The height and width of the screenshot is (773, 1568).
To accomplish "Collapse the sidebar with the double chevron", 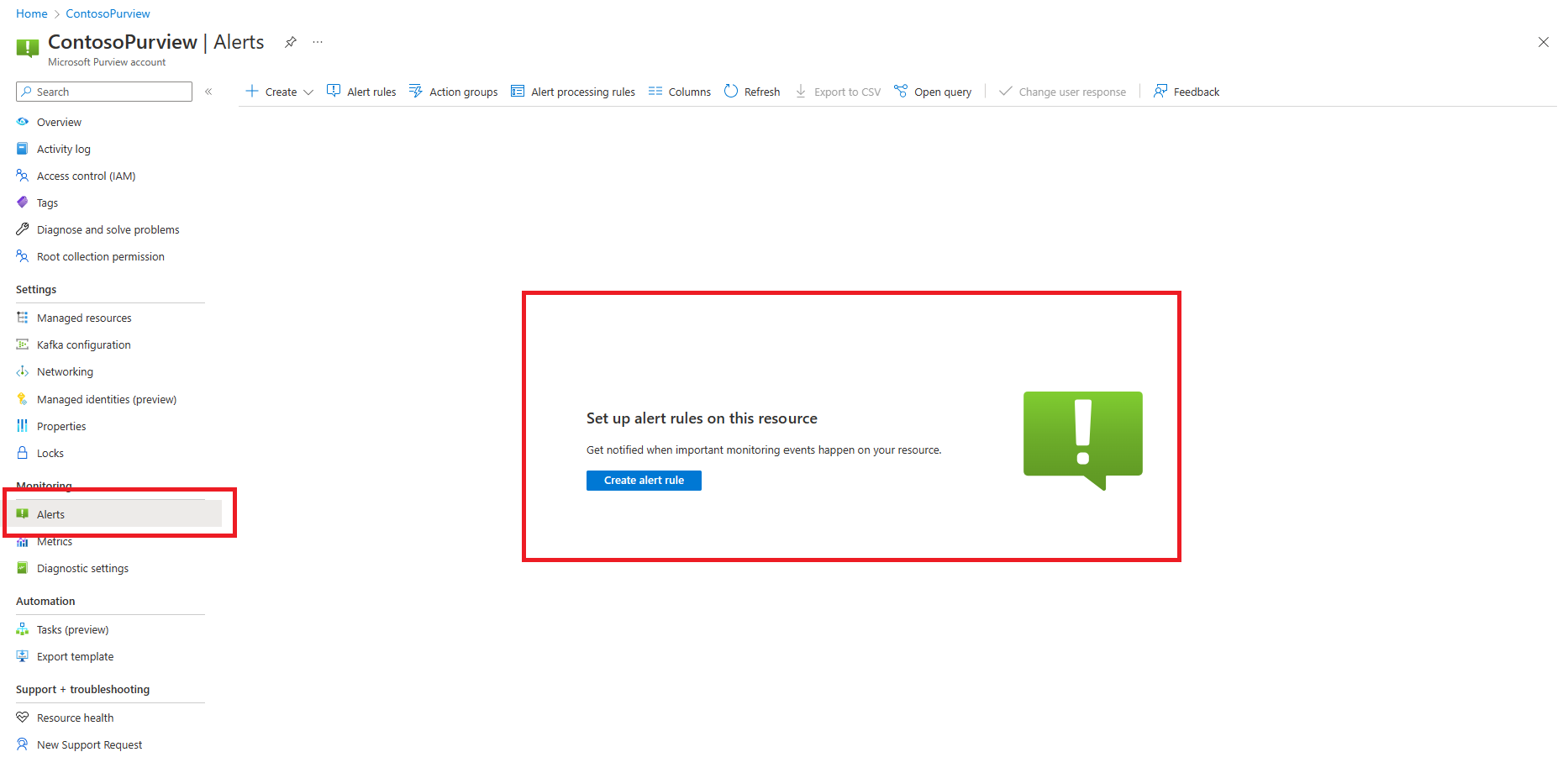I will pyautogui.click(x=208, y=92).
